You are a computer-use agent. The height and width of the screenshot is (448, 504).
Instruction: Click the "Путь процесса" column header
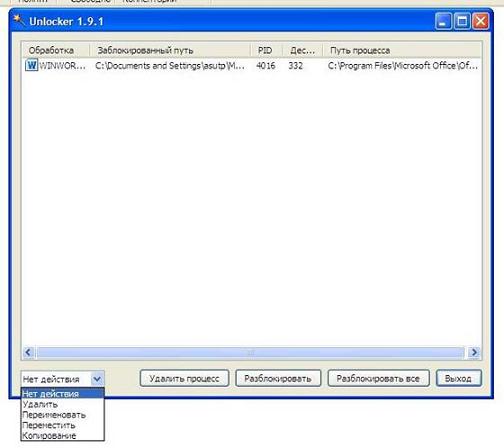(402, 50)
